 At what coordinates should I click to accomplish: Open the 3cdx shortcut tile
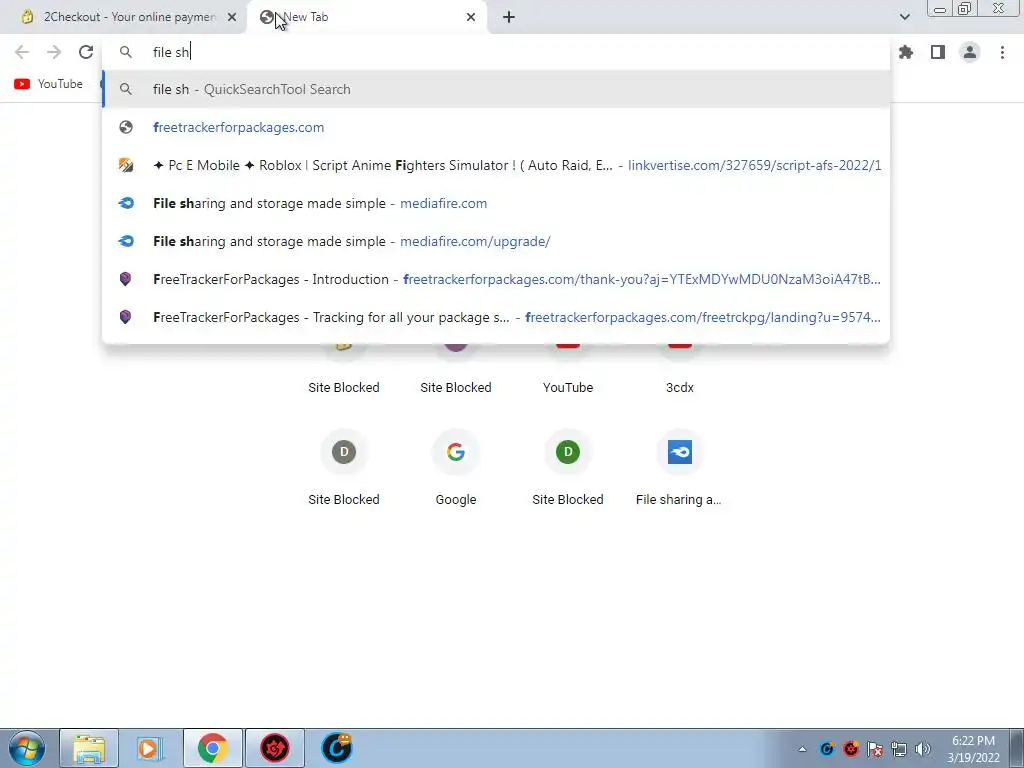click(x=679, y=370)
